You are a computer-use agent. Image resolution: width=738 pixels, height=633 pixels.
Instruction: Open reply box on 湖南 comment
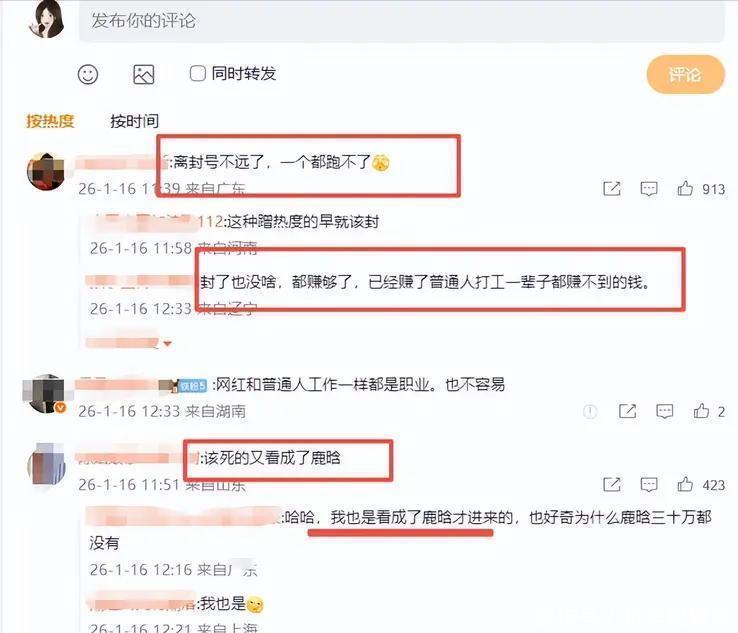pyautogui.click(x=664, y=411)
